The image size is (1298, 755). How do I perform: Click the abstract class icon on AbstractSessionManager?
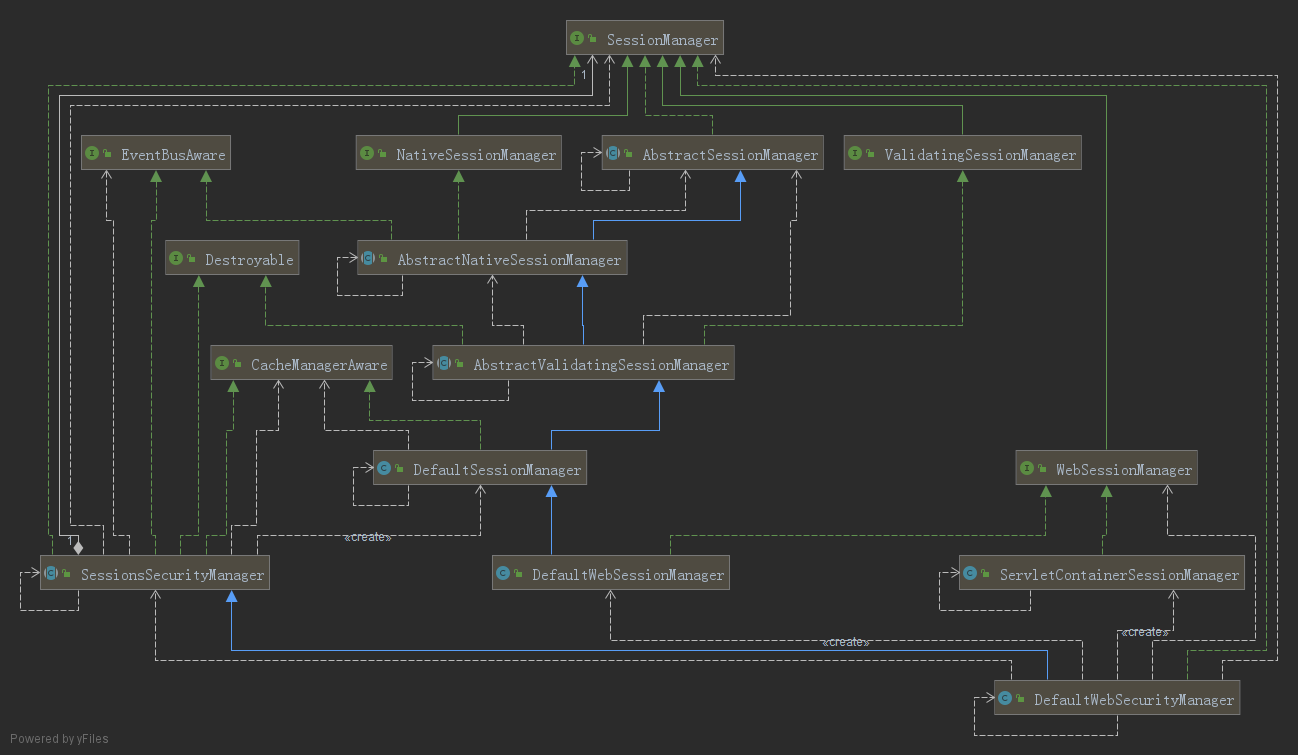click(x=612, y=154)
